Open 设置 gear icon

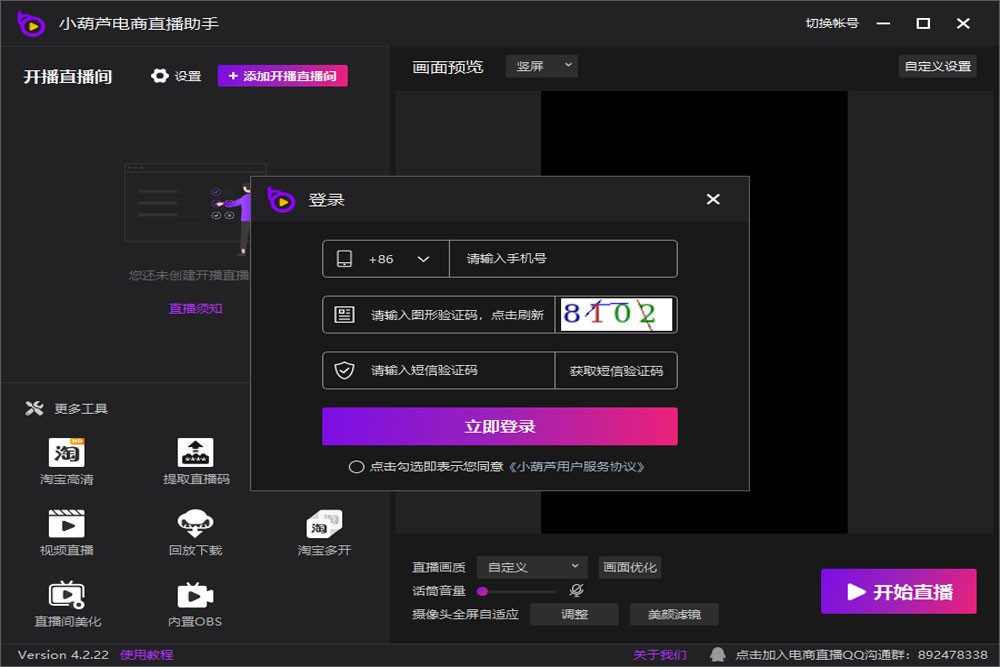159,76
